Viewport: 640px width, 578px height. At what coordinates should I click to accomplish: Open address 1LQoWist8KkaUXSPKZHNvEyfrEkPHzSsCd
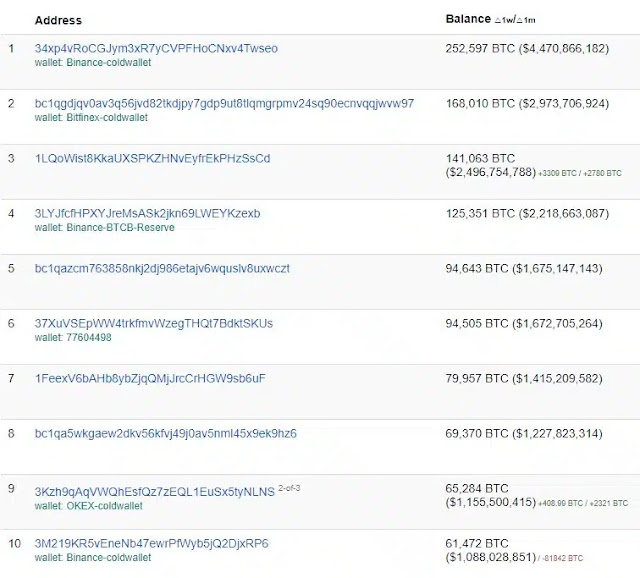click(x=152, y=159)
